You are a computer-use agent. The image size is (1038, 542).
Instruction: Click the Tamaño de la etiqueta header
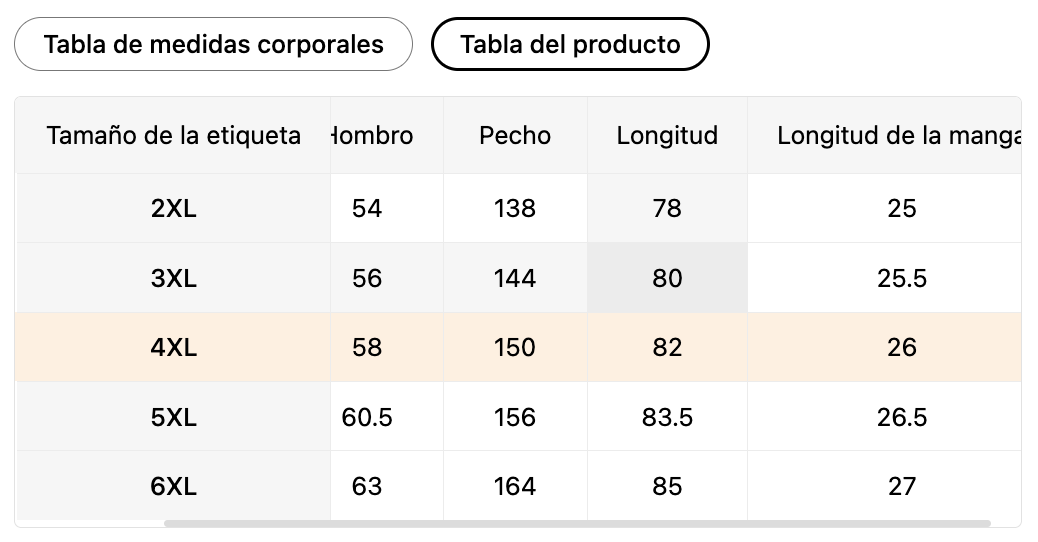(173, 136)
